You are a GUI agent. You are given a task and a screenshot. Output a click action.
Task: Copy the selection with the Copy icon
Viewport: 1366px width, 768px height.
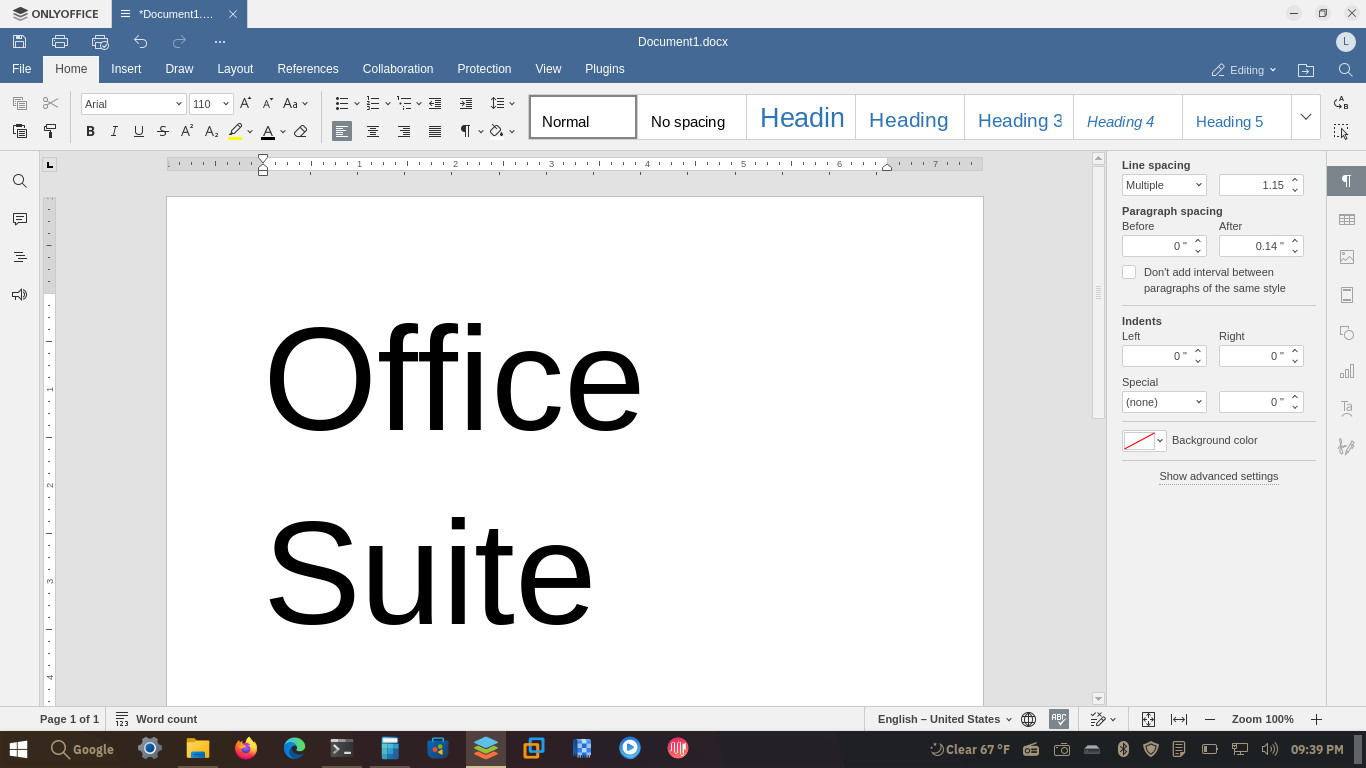[20, 103]
